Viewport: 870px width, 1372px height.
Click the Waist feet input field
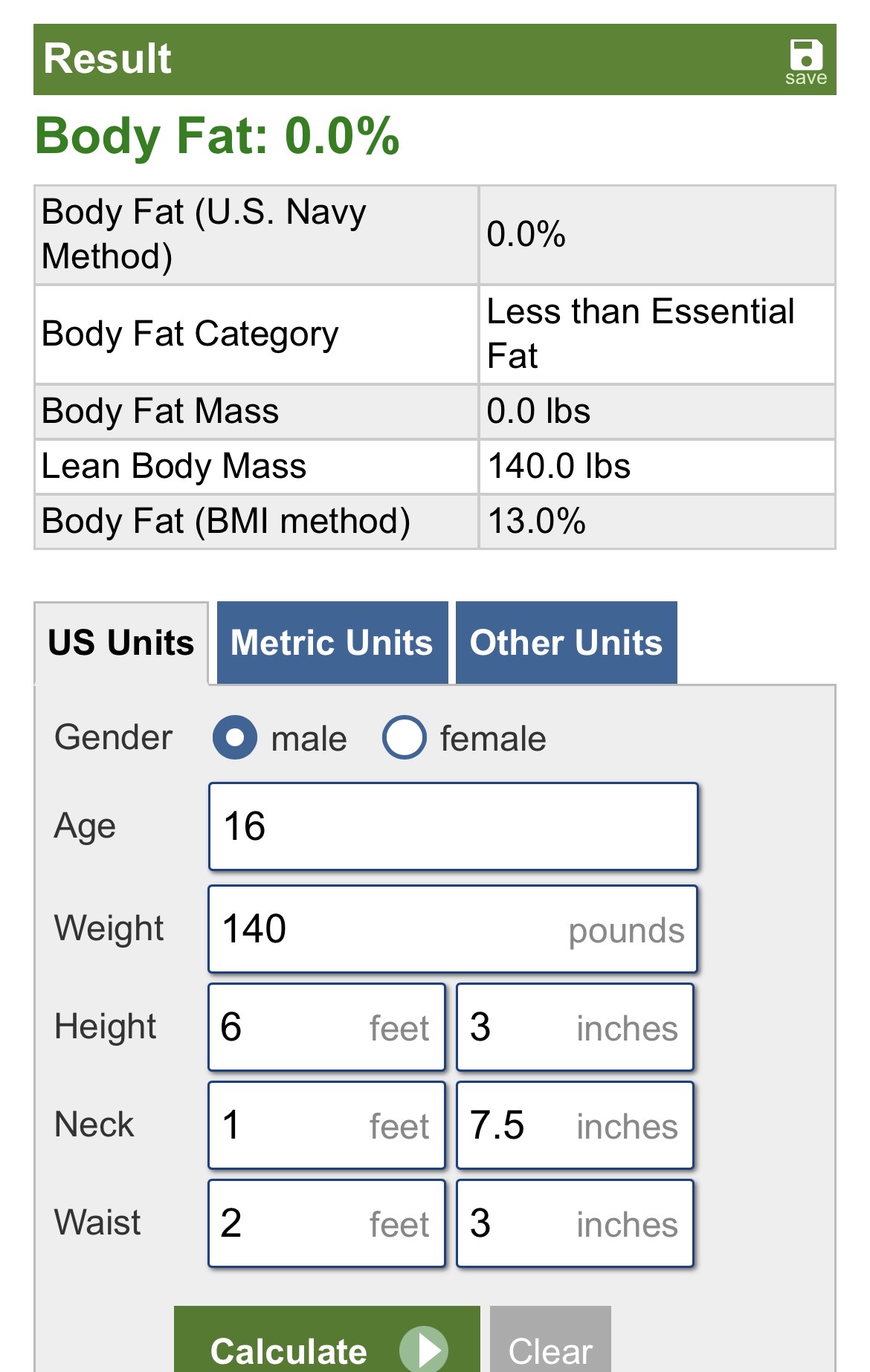tap(327, 1223)
